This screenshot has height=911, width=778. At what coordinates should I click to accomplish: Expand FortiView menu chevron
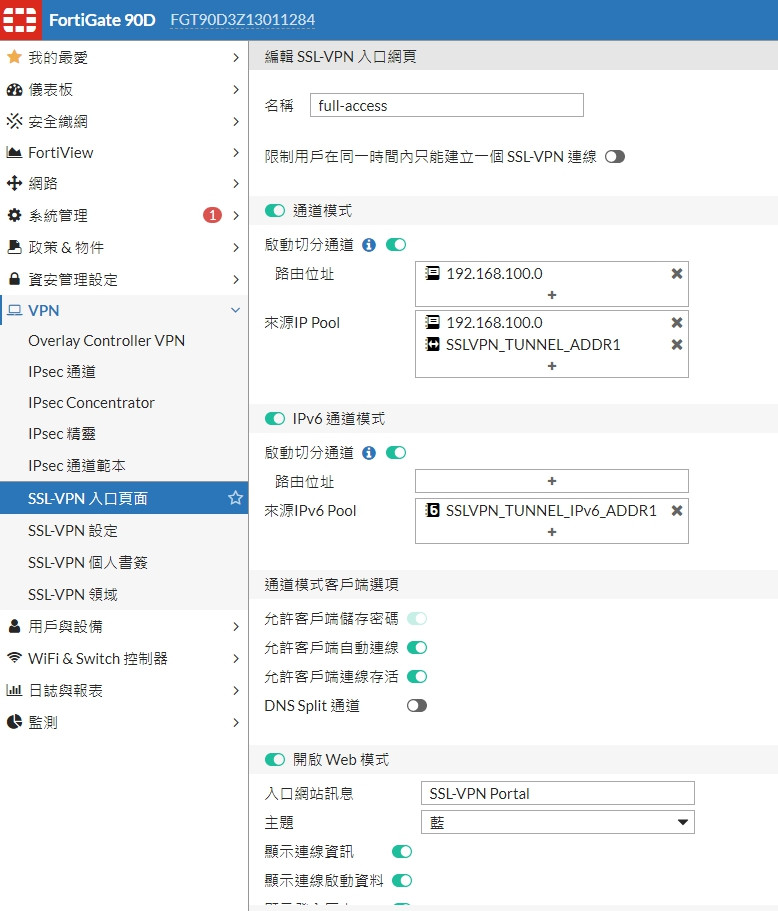point(235,152)
